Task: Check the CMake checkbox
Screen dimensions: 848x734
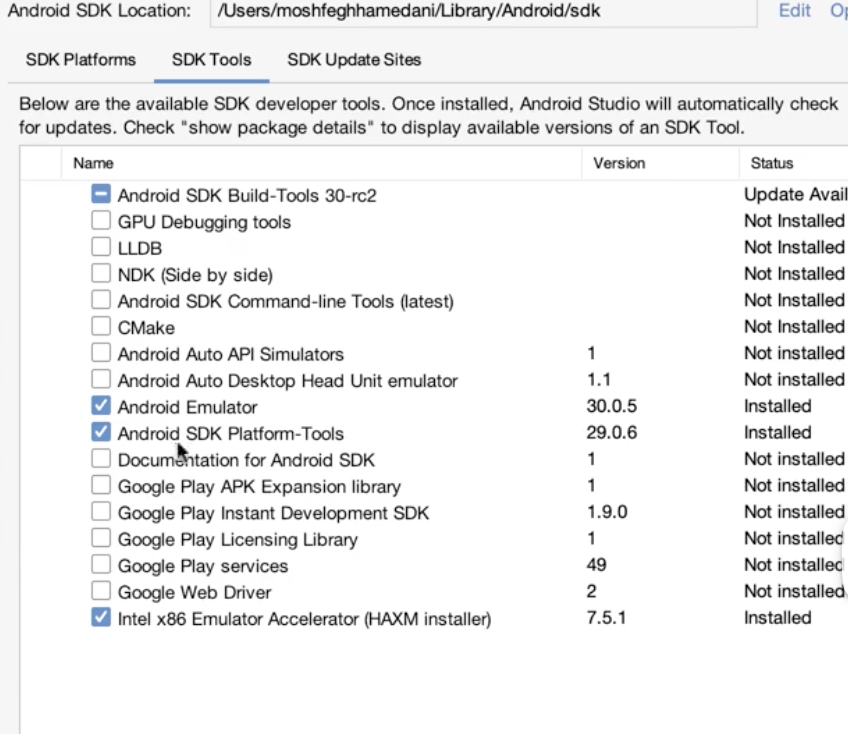Action: (x=101, y=326)
